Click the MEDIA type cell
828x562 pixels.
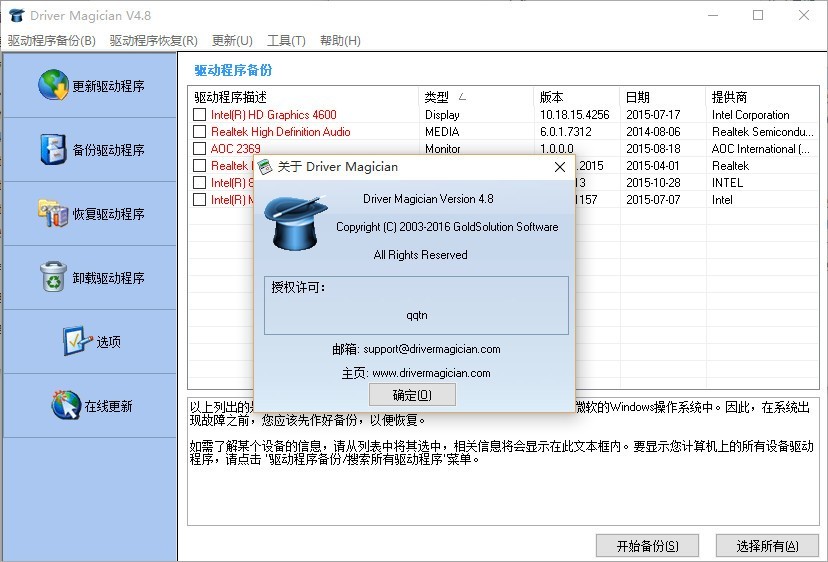(442, 132)
